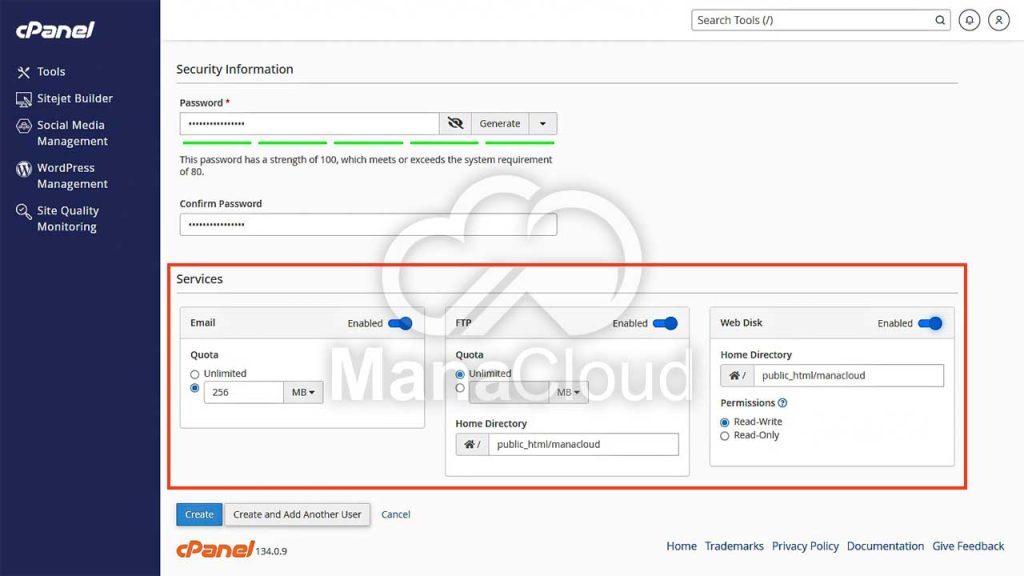This screenshot has width=1024, height=576.
Task: Open FTP quota MB unit dropdown
Action: 569,392
